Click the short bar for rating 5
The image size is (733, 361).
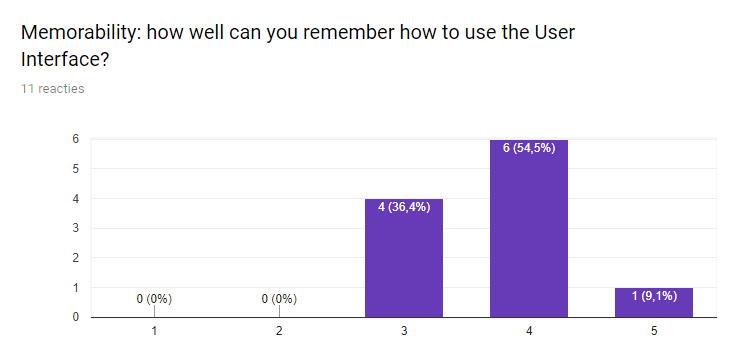pyautogui.click(x=654, y=303)
